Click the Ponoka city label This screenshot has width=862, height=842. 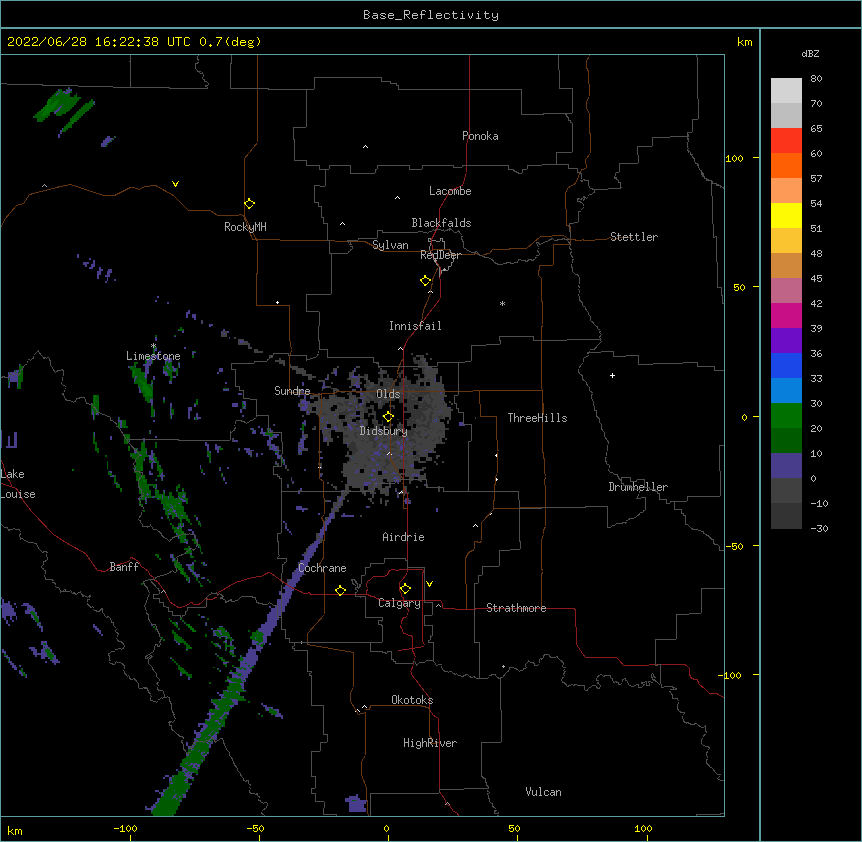click(x=480, y=136)
